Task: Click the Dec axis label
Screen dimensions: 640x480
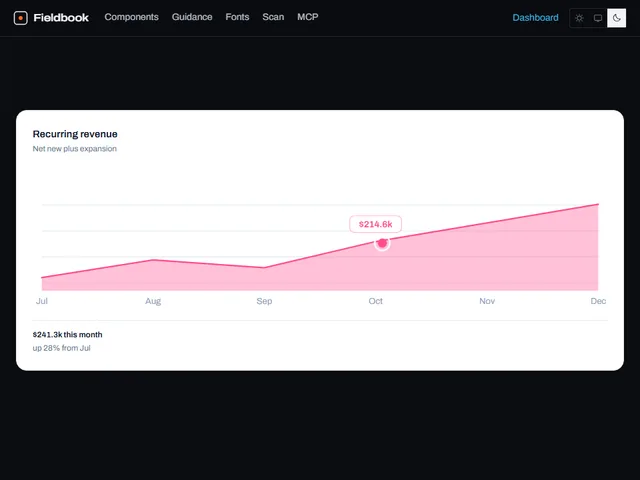Action: [x=598, y=301]
